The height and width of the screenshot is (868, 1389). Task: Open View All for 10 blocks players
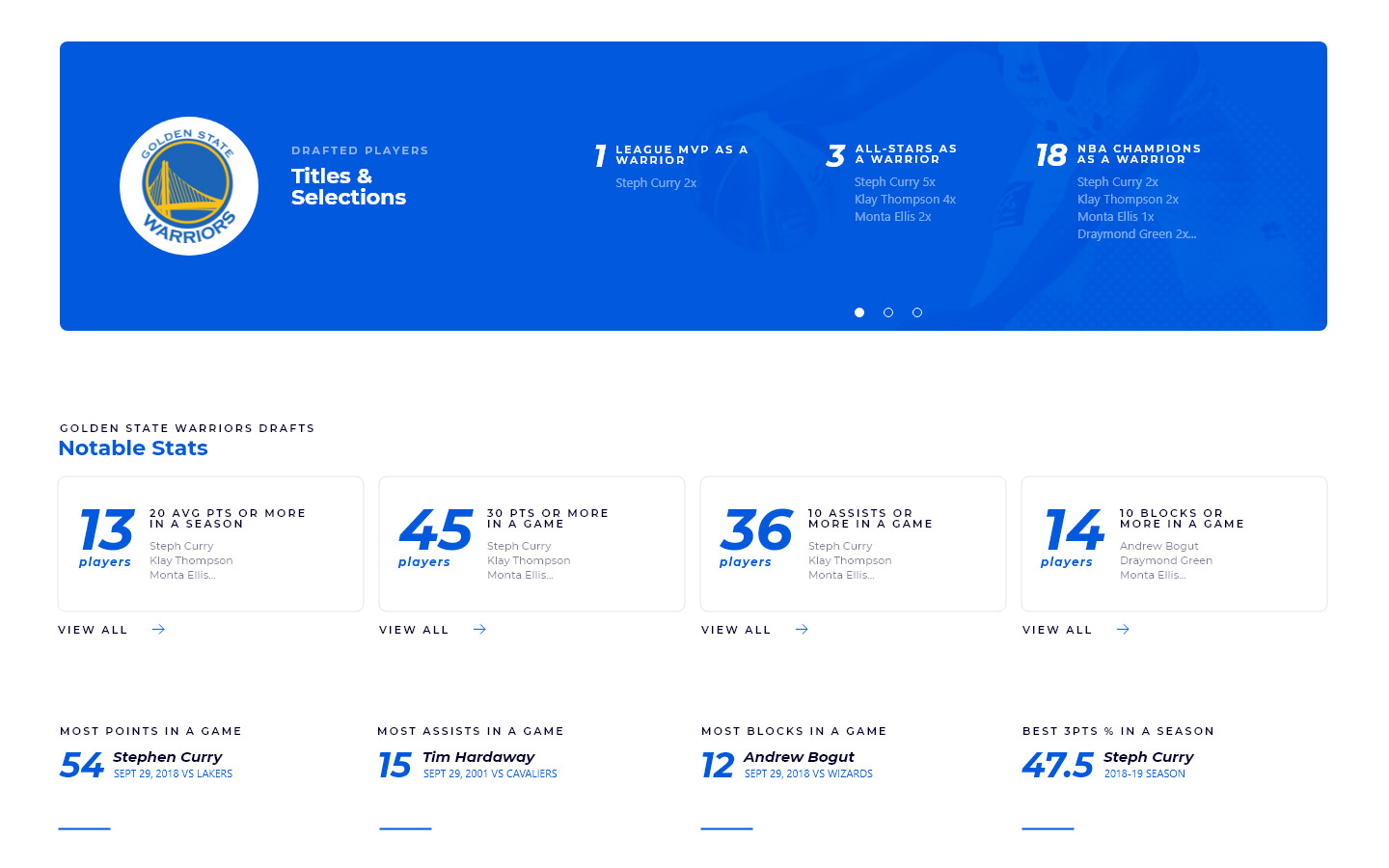point(1057,630)
